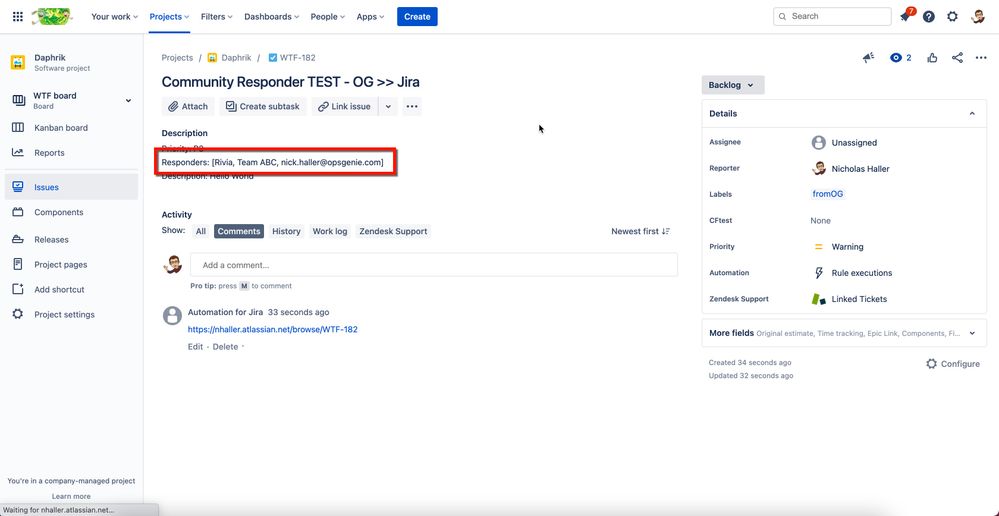Image resolution: width=999 pixels, height=516 pixels.
Task: Open the settings gear in top bar
Action: [x=952, y=17]
